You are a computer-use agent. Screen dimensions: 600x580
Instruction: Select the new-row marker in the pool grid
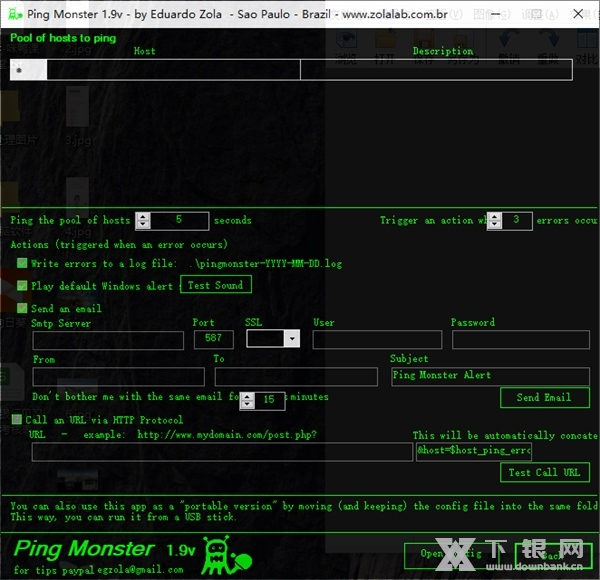pyautogui.click(x=28, y=70)
